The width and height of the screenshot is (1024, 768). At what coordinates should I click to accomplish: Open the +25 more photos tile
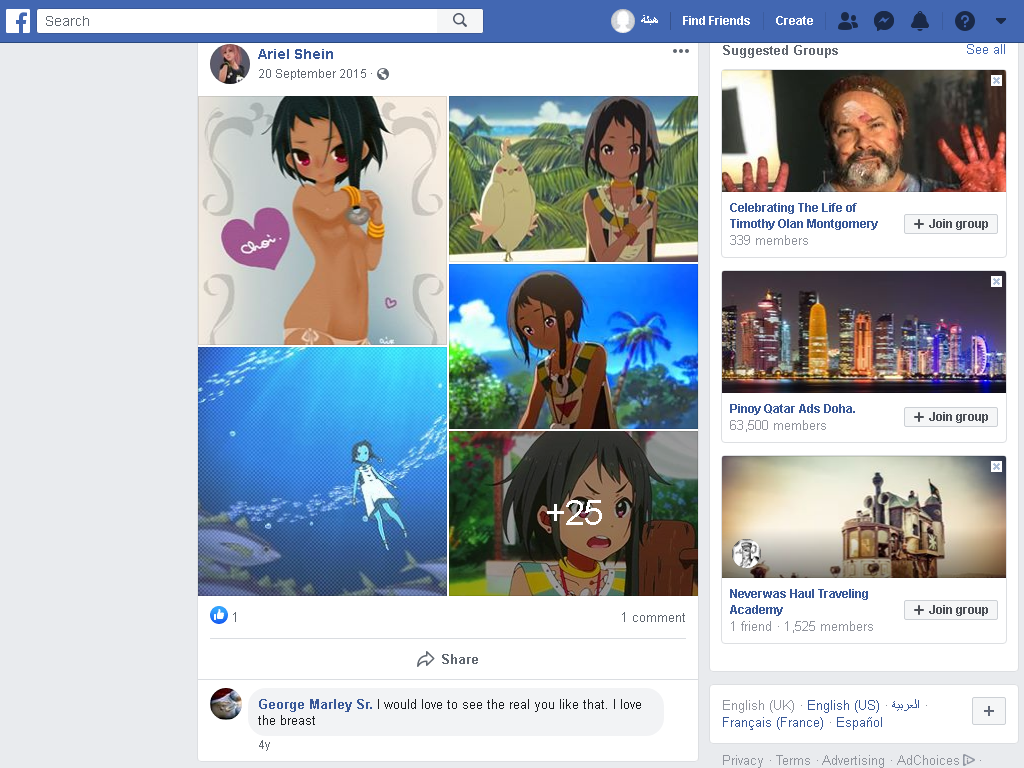573,513
